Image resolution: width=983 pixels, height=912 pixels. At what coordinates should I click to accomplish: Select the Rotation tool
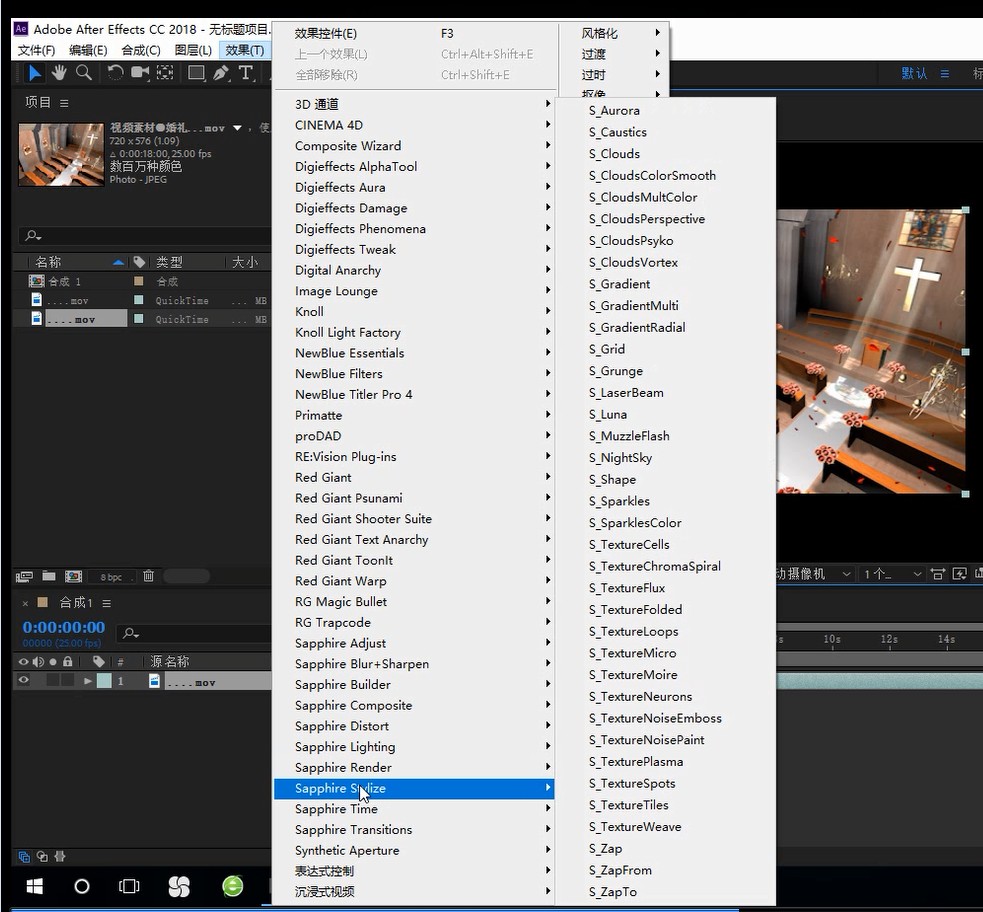pyautogui.click(x=115, y=73)
